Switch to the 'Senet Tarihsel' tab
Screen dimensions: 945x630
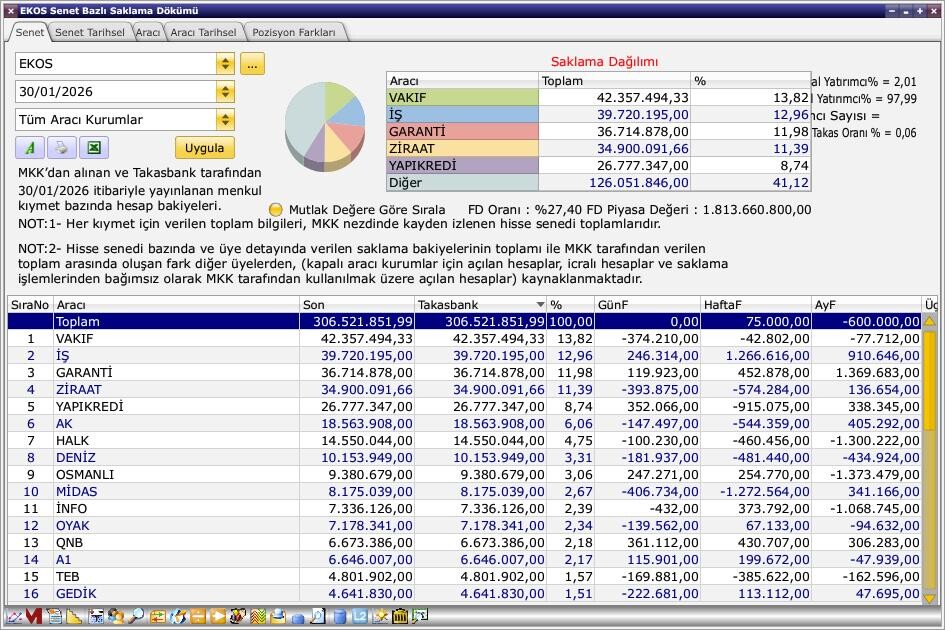pos(90,32)
